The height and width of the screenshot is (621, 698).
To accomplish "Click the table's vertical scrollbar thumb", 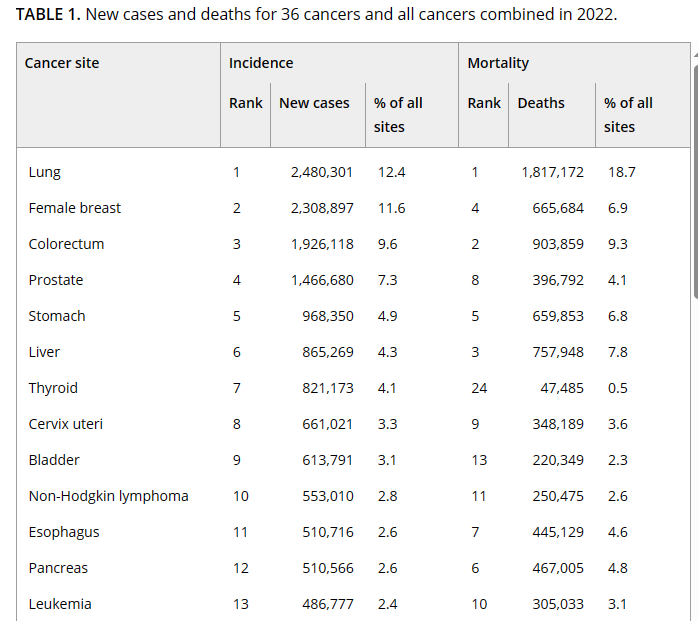I will [x=696, y=183].
